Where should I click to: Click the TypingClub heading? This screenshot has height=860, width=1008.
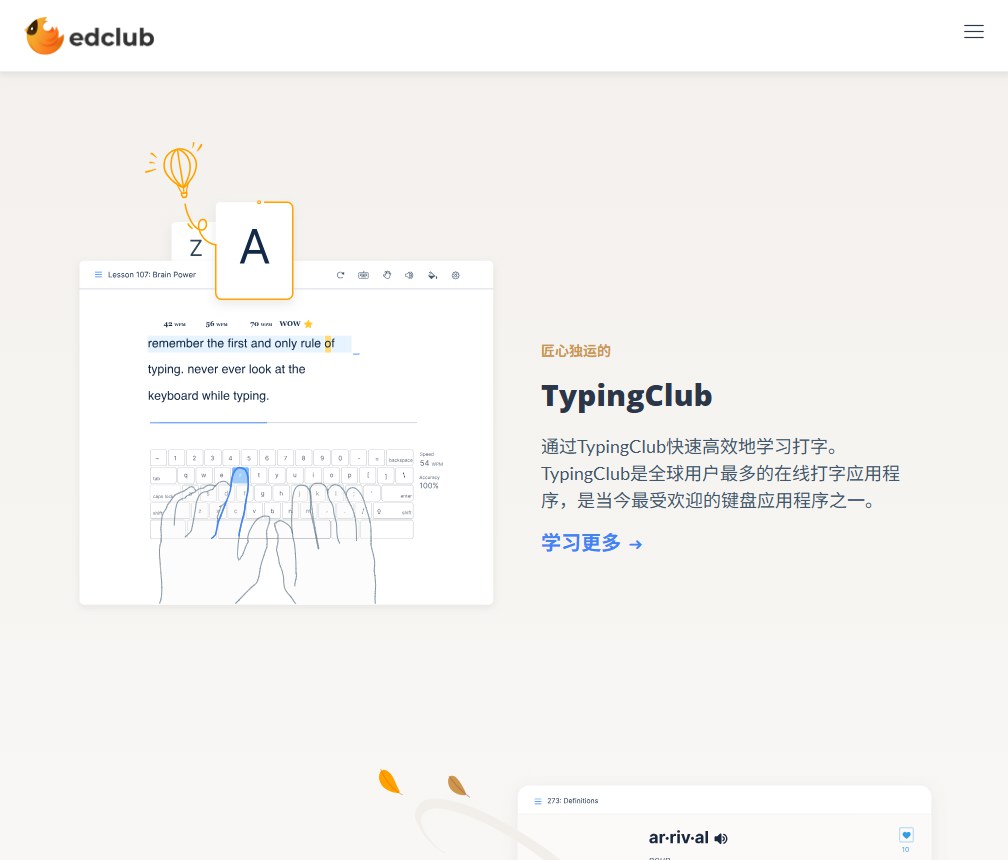click(627, 396)
